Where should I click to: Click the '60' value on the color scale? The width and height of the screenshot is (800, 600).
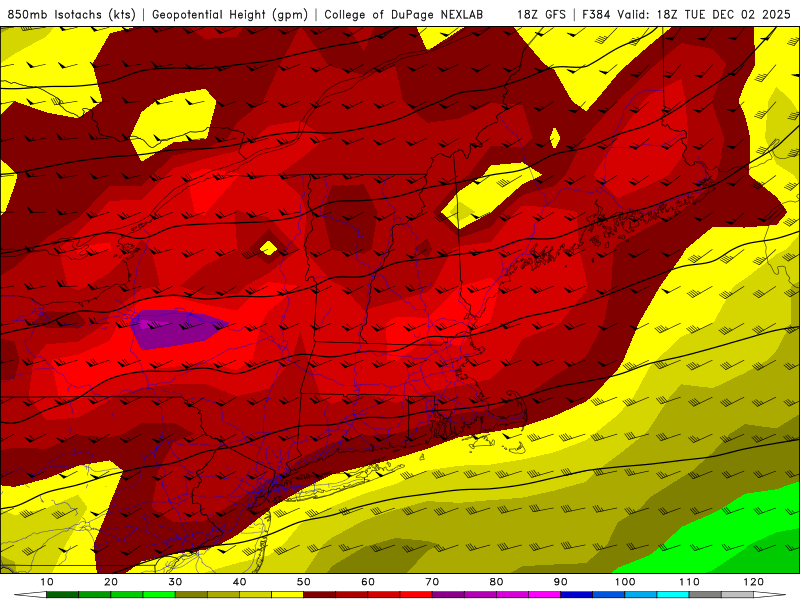368,582
